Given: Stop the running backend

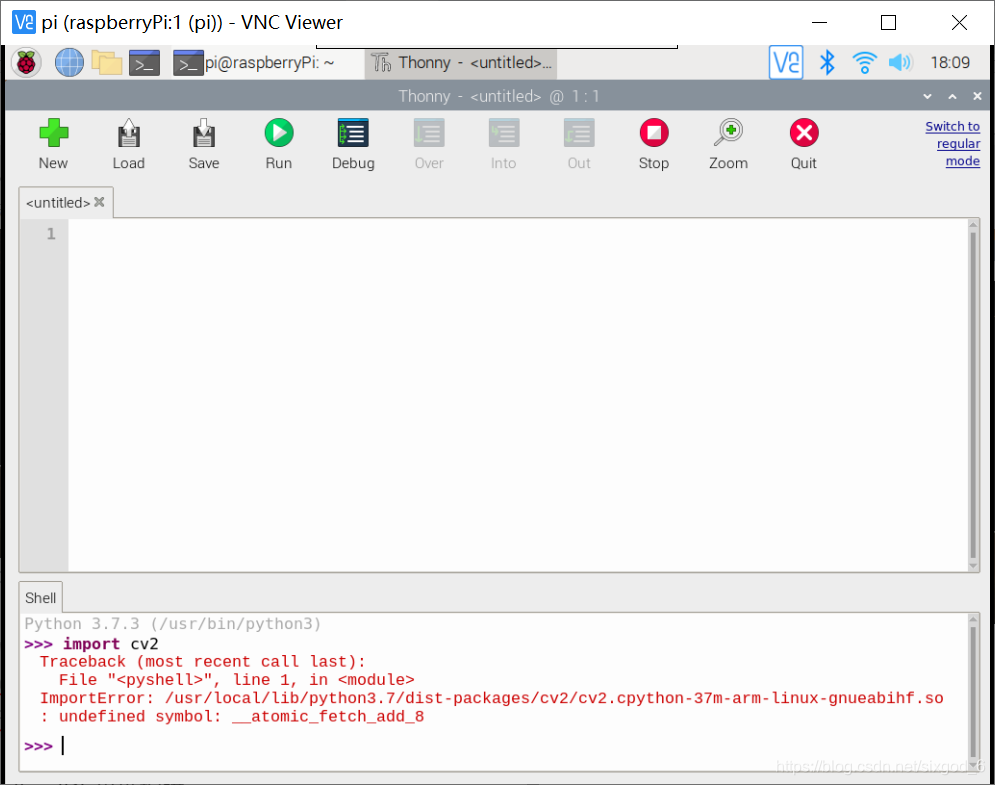Looking at the screenshot, I should pyautogui.click(x=654, y=143).
